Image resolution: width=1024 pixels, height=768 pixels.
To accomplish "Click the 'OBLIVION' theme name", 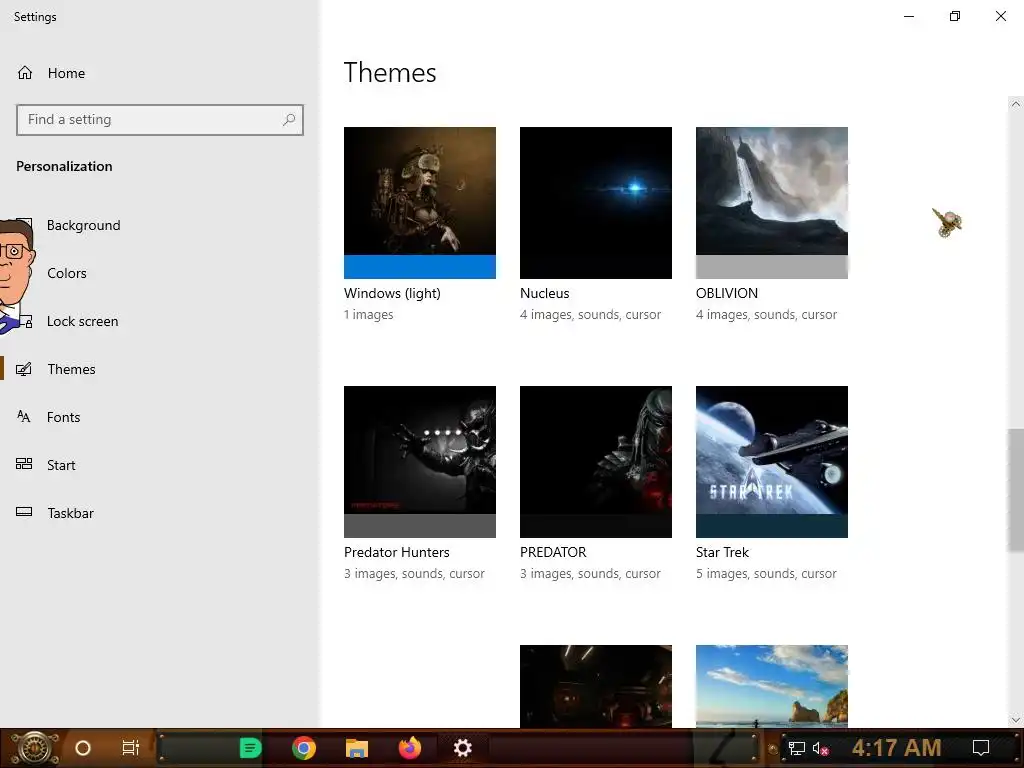I will tap(727, 293).
